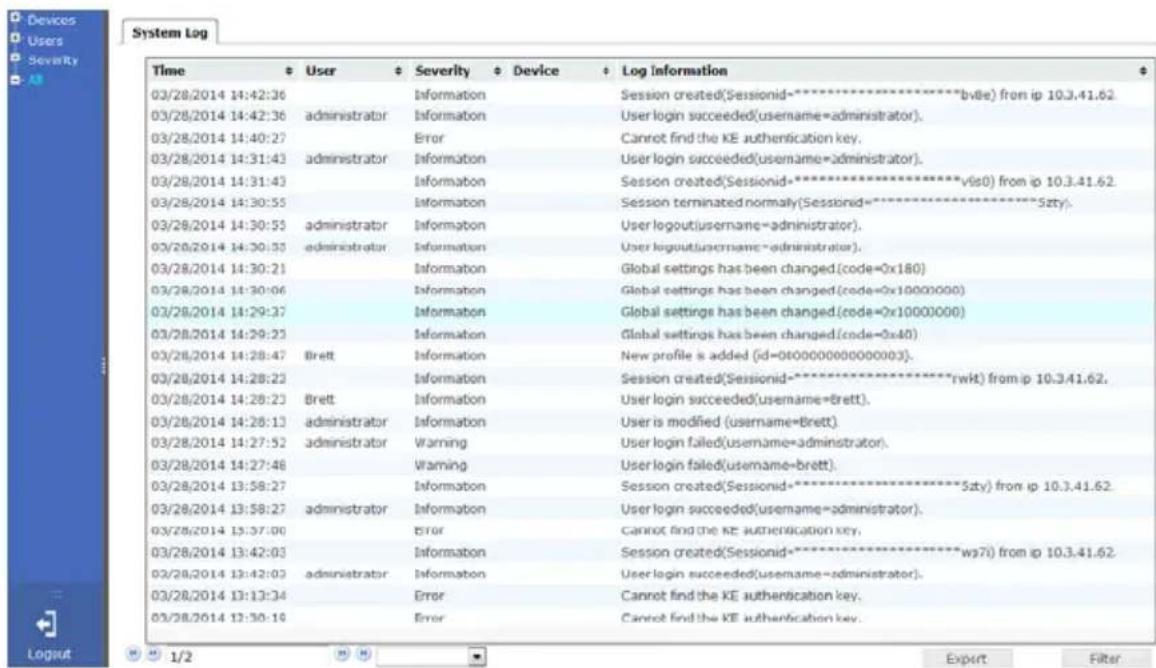Click the Logout icon in the sidebar
Screen dimensions: 1156x668
pos(47,624)
